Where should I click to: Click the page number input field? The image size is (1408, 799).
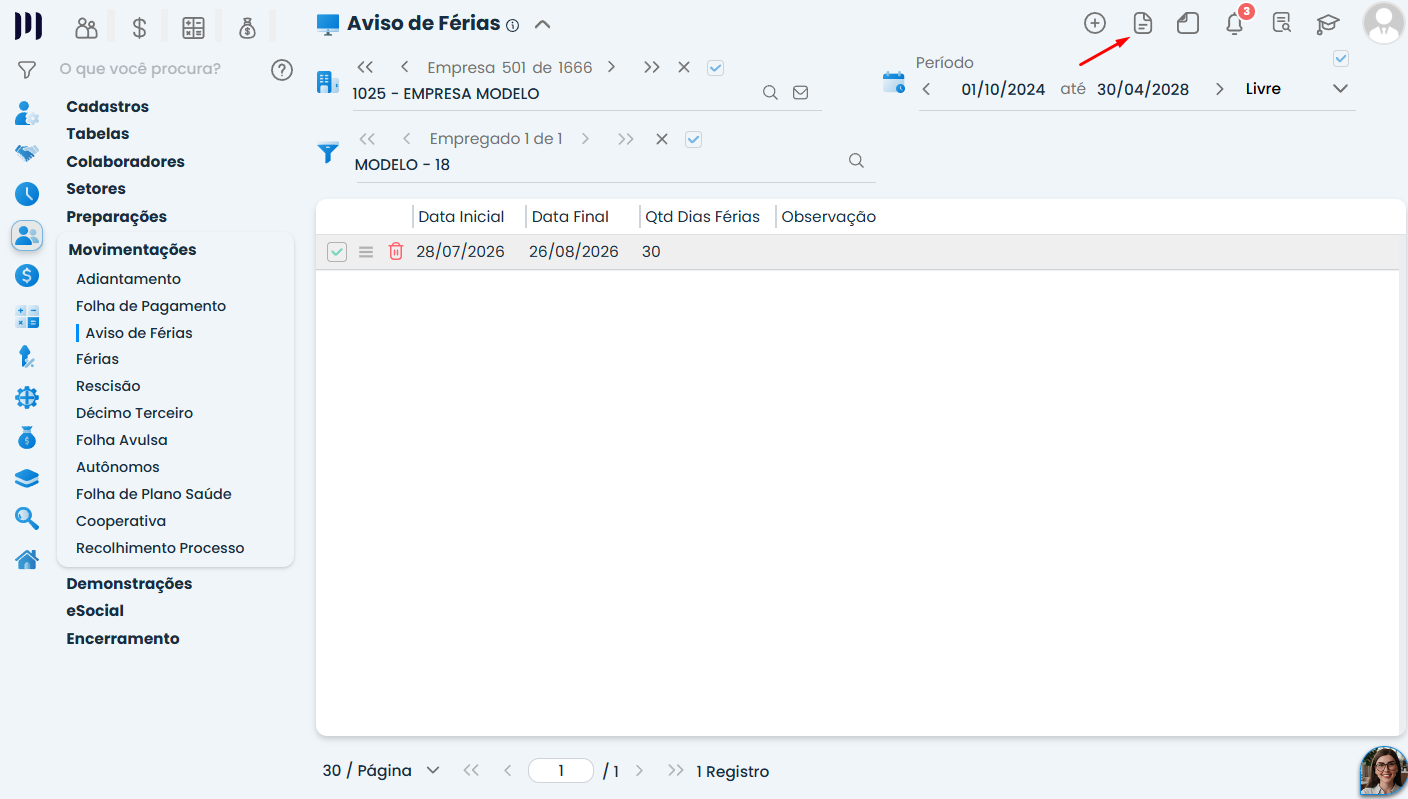[561, 771]
